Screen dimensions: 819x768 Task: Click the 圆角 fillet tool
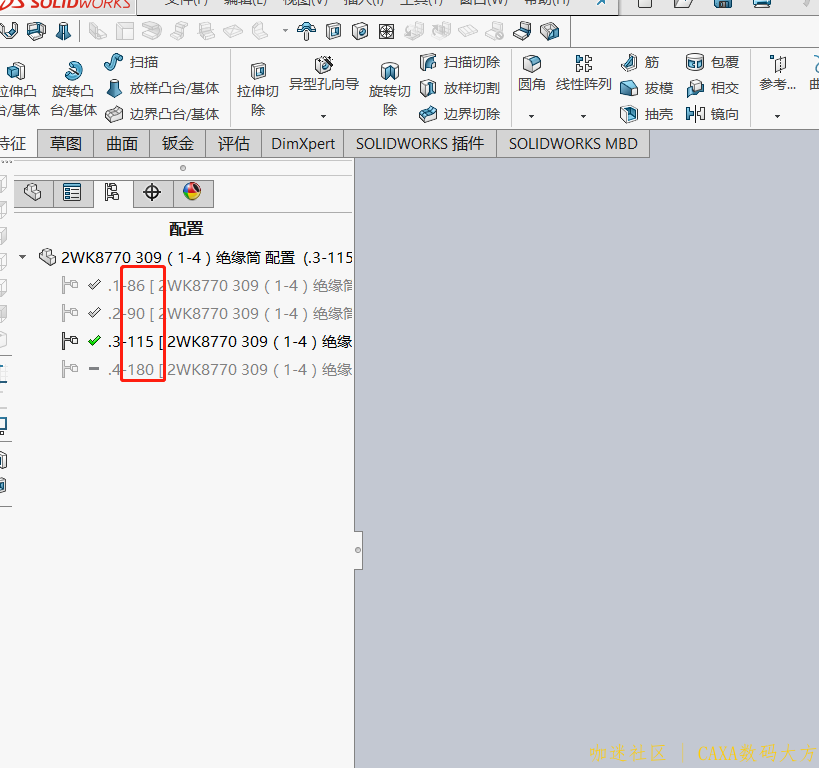(x=532, y=74)
